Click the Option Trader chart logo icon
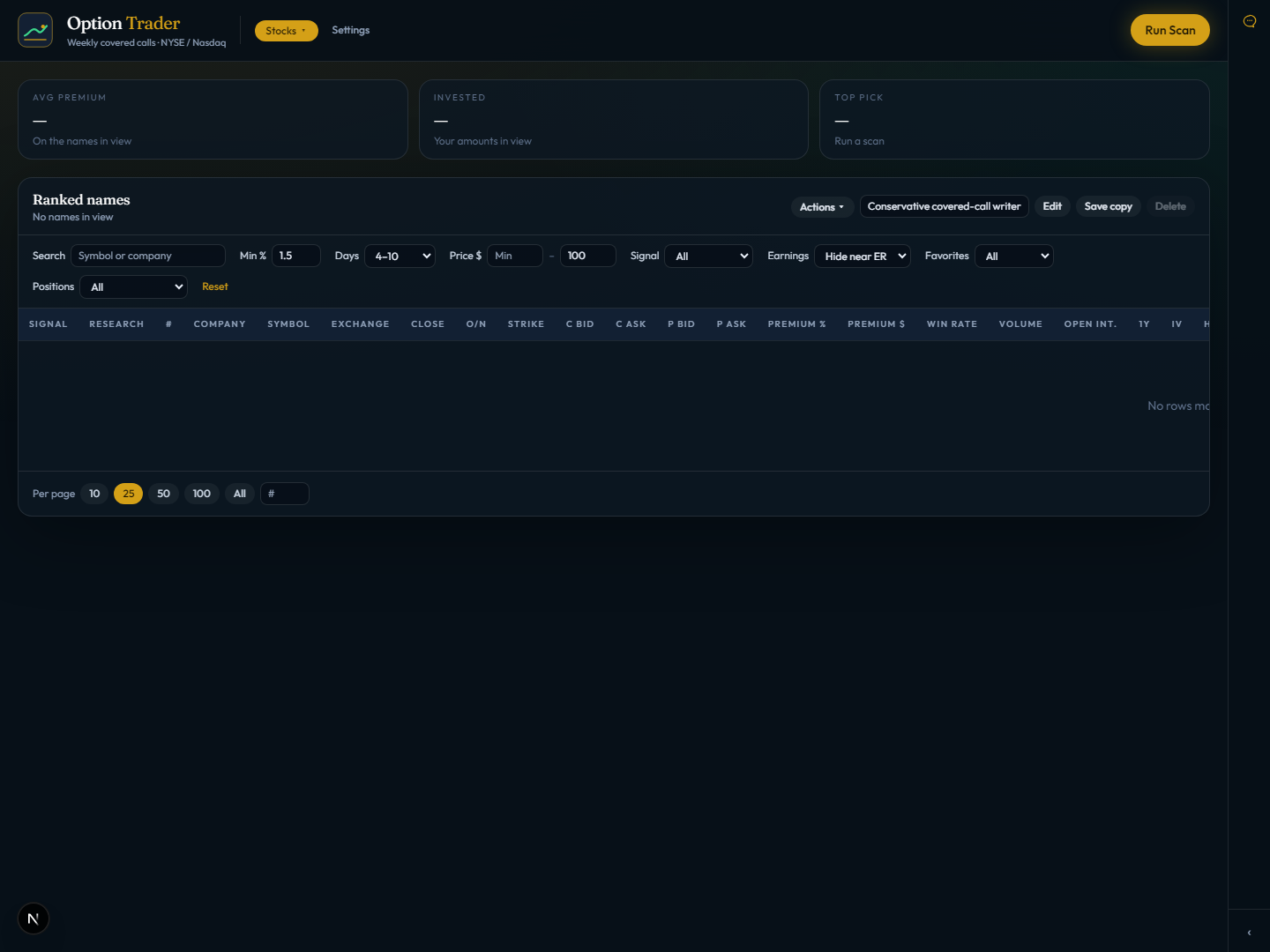 click(x=35, y=30)
